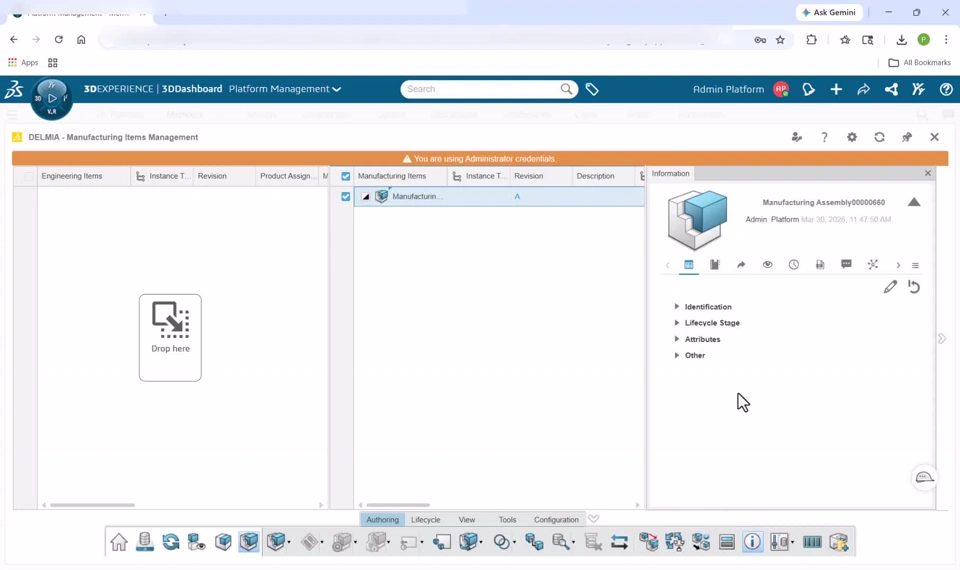Click the Manufacturing Items horizontal scrollbar

tap(398, 505)
